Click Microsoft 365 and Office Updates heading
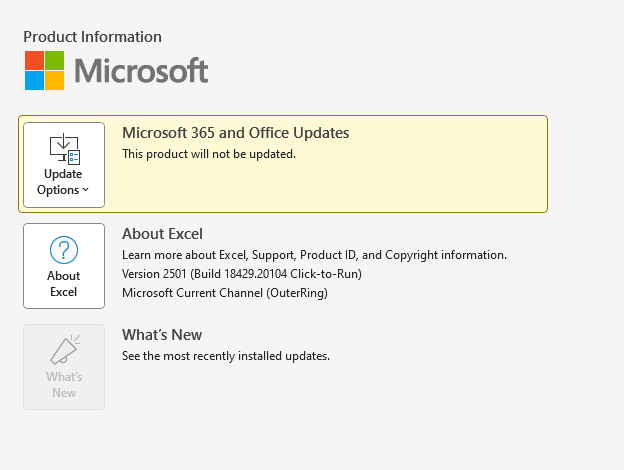The image size is (624, 470). pyautogui.click(x=235, y=132)
